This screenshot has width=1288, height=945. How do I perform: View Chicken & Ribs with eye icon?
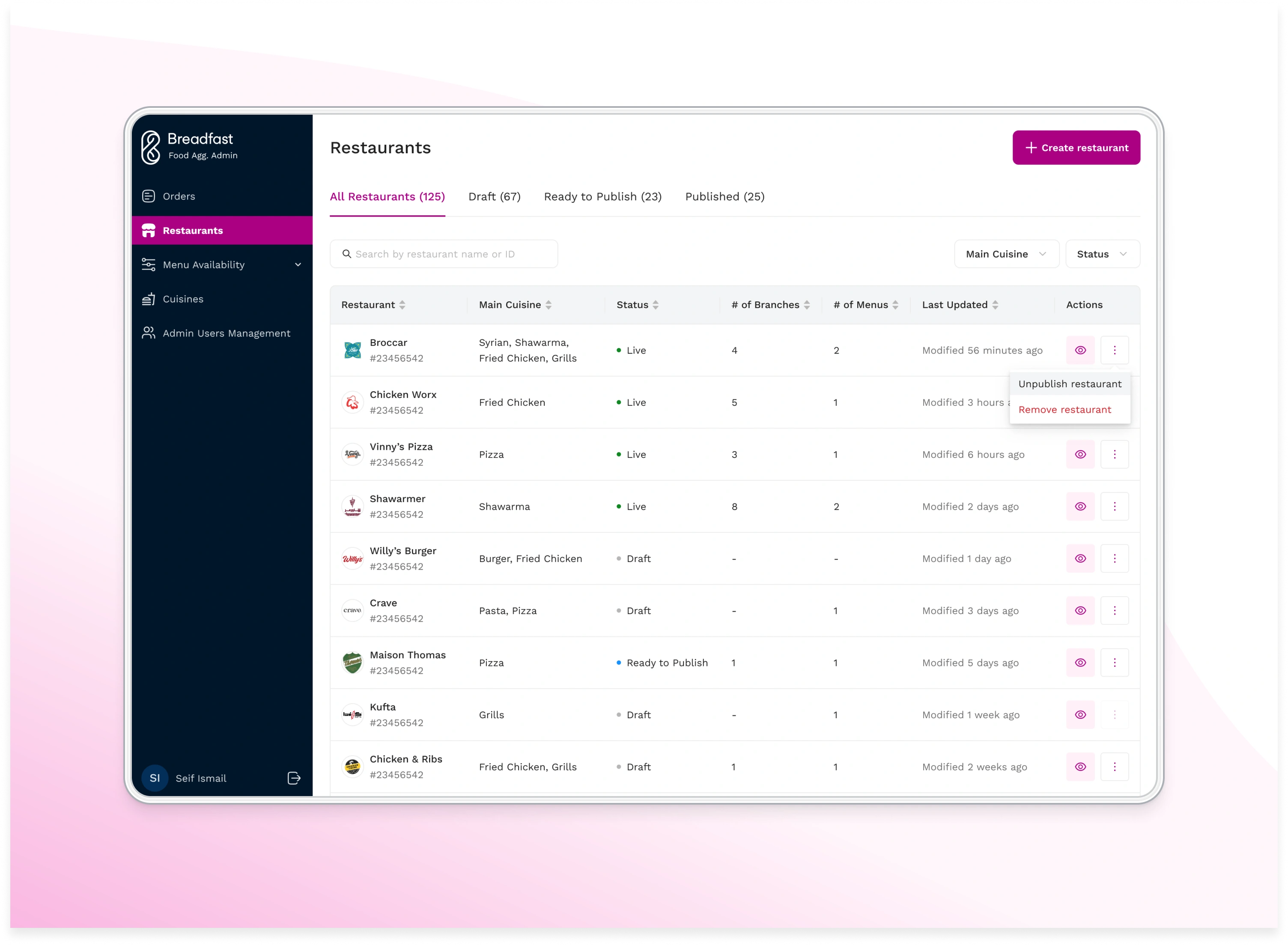pos(1080,767)
